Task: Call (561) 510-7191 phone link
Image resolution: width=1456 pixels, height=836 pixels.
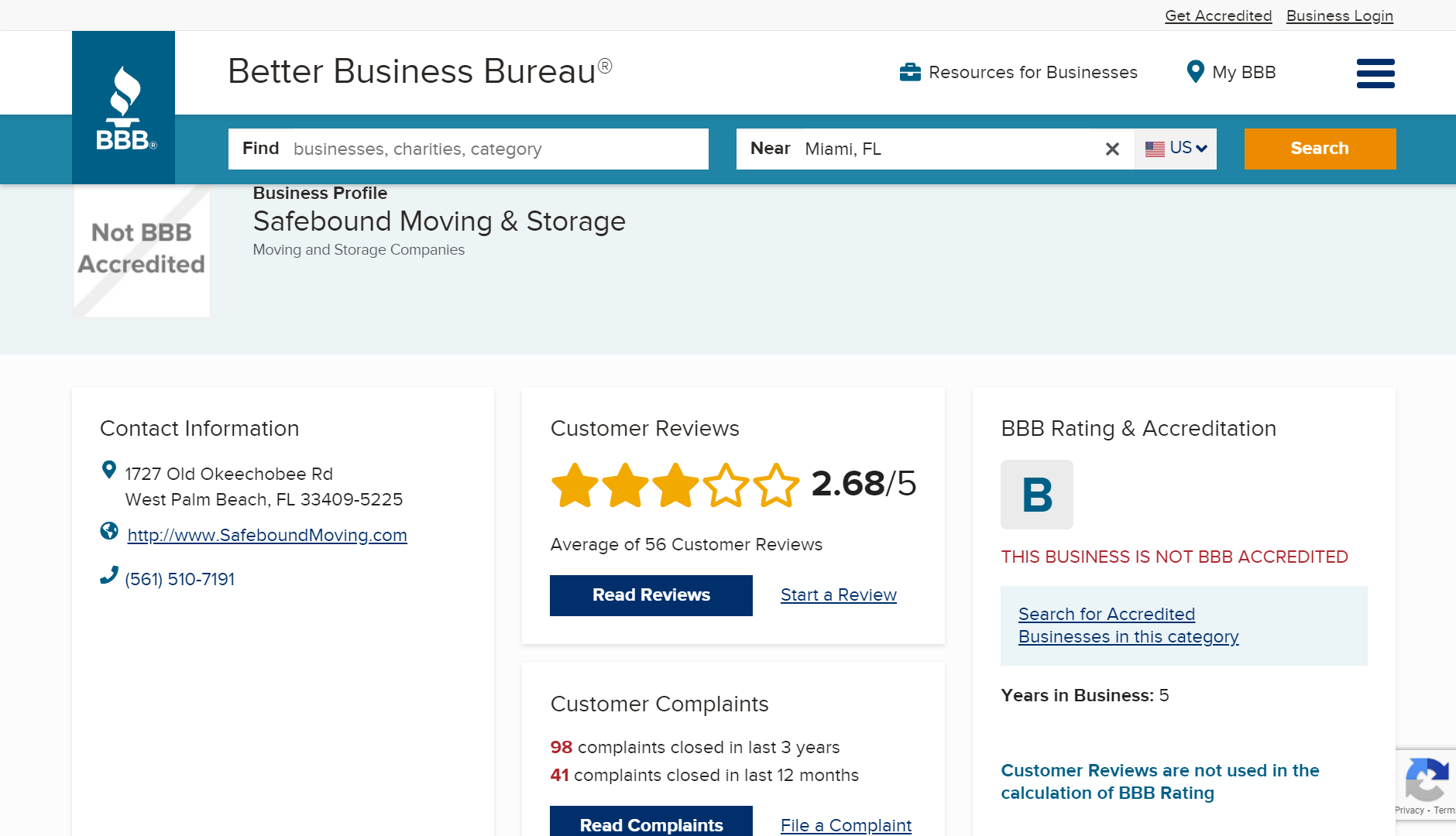Action: click(180, 579)
